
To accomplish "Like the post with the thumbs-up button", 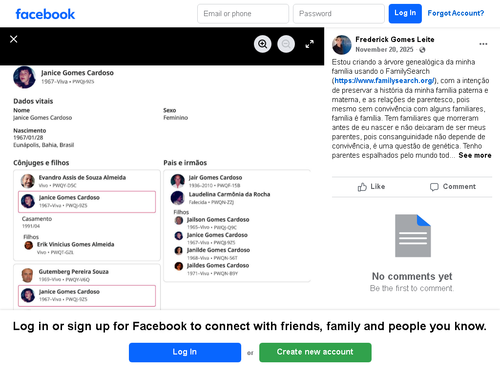I will pos(371,187).
